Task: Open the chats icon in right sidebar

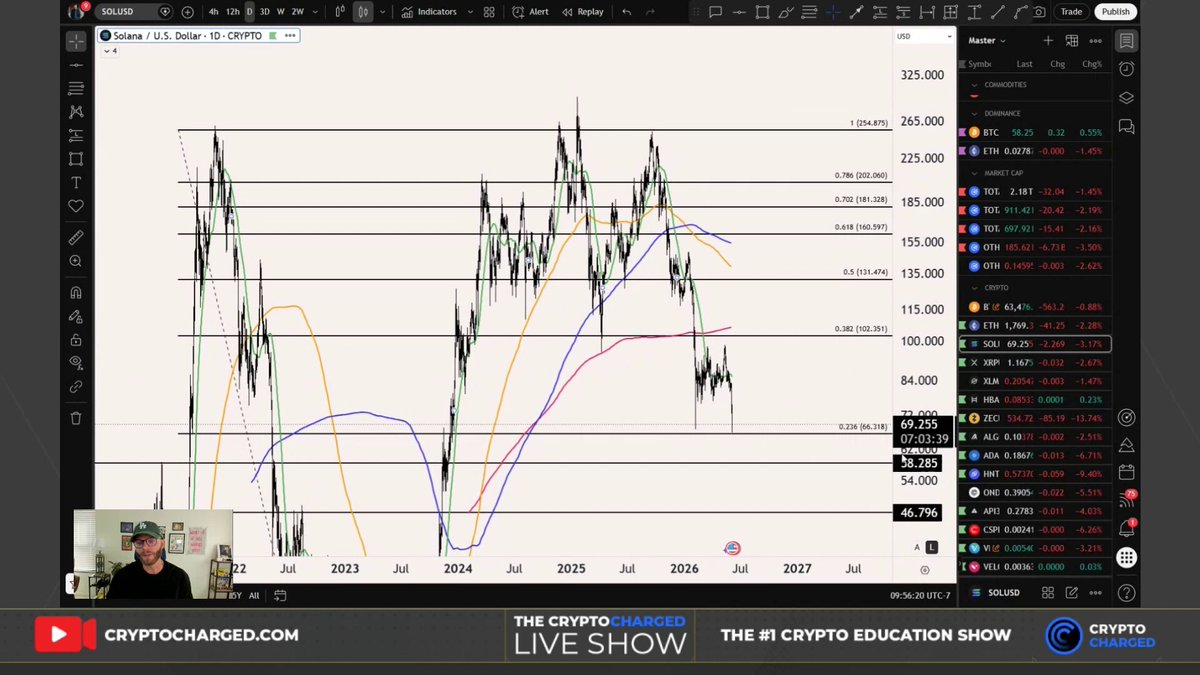Action: [x=1127, y=127]
